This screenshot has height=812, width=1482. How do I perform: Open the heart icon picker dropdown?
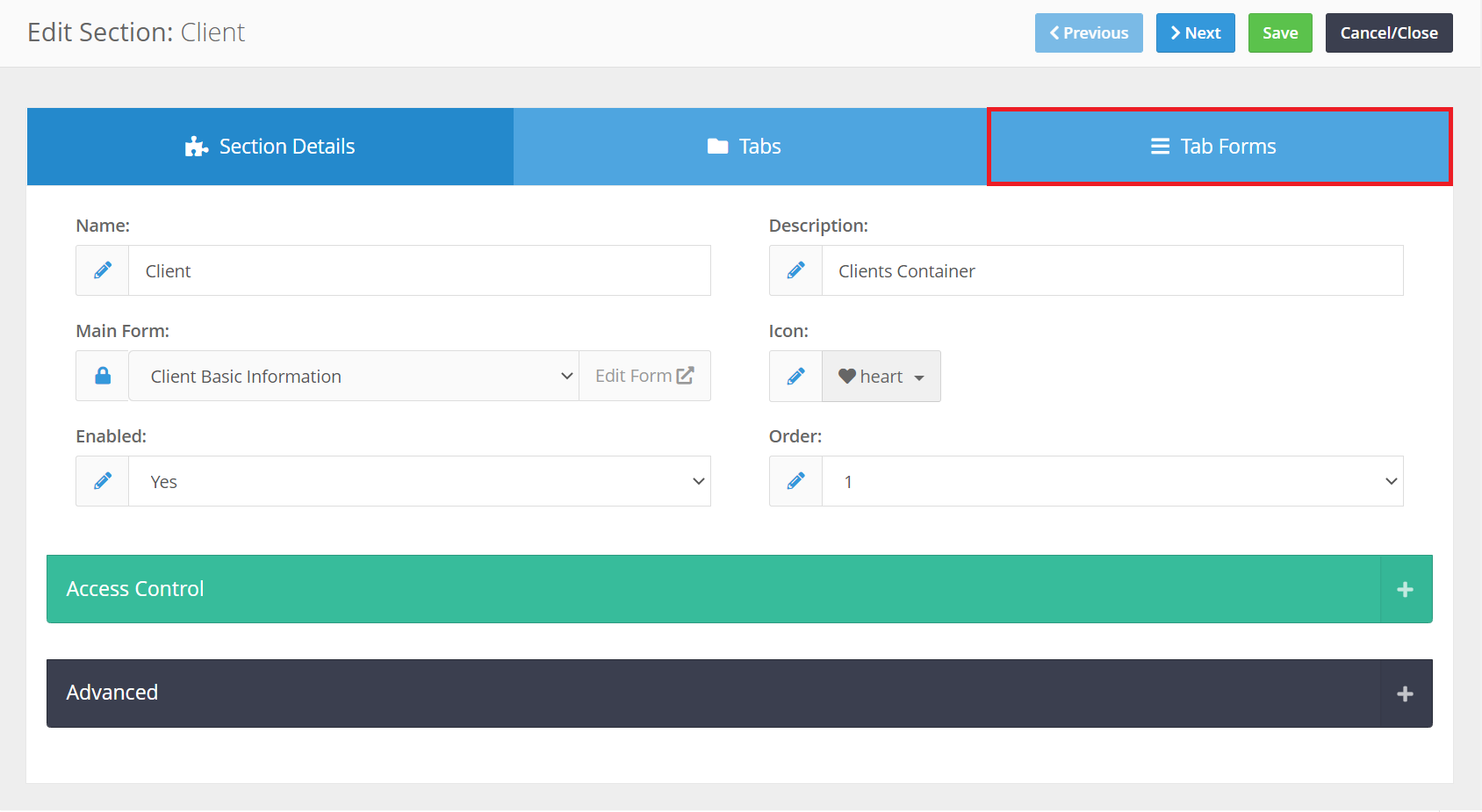pyautogui.click(x=881, y=377)
